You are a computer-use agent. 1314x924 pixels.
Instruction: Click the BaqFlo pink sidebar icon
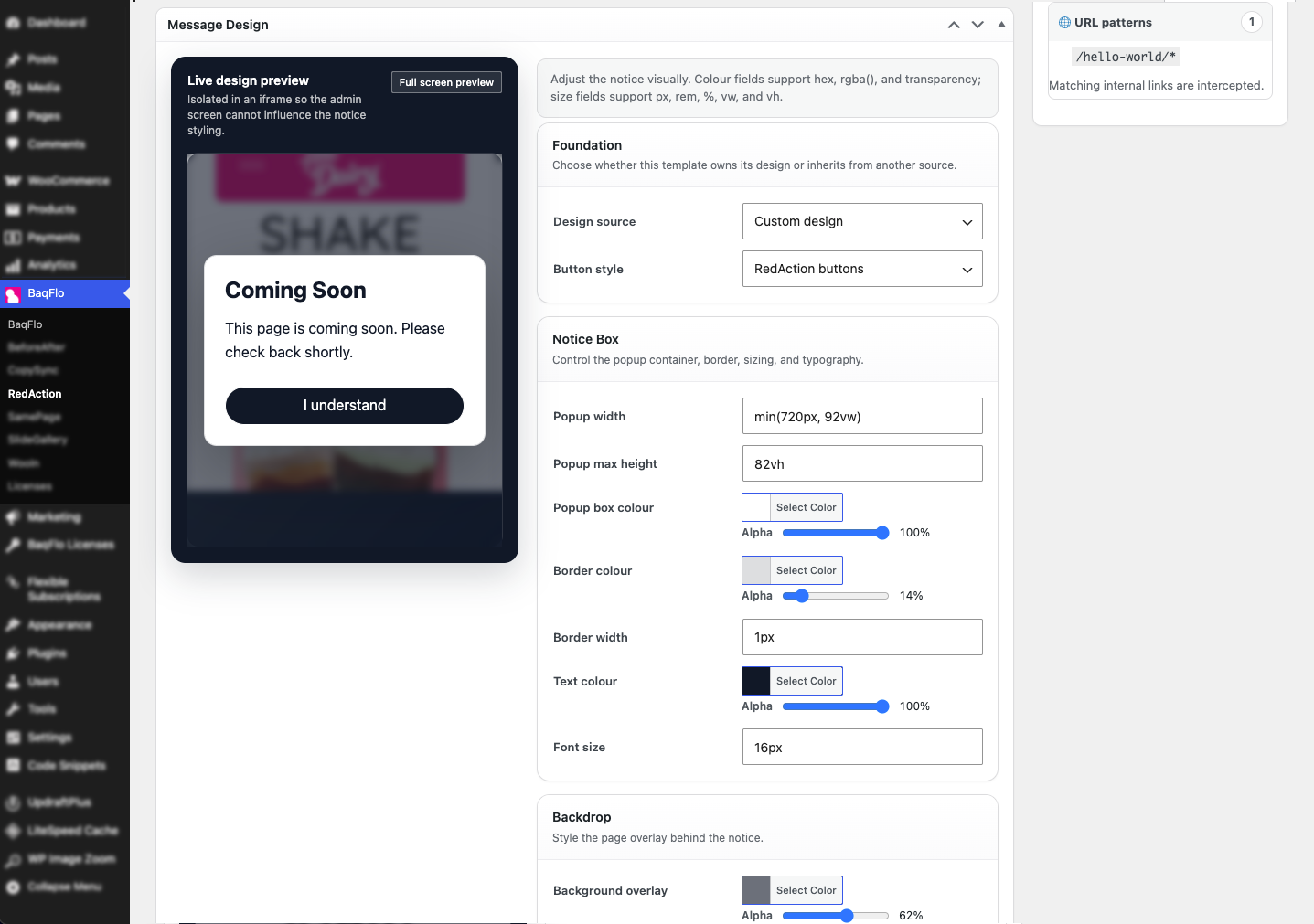pos(13,294)
